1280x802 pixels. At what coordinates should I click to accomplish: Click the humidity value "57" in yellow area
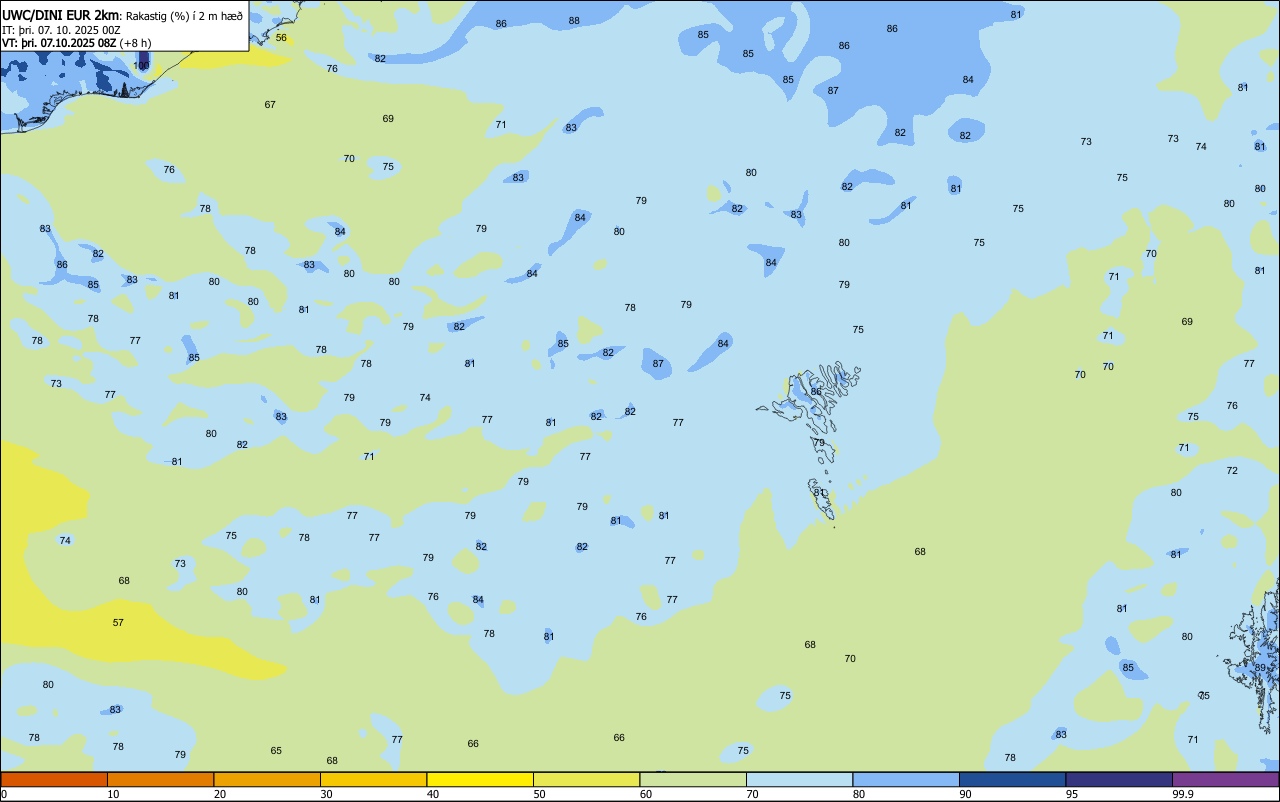point(118,622)
